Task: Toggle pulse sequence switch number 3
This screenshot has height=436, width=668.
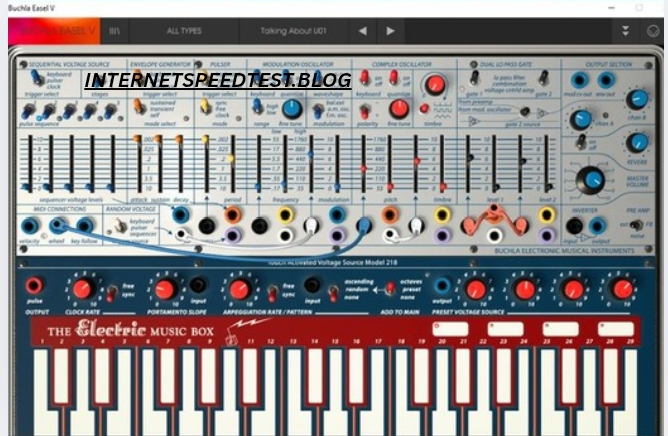Action: [69, 110]
